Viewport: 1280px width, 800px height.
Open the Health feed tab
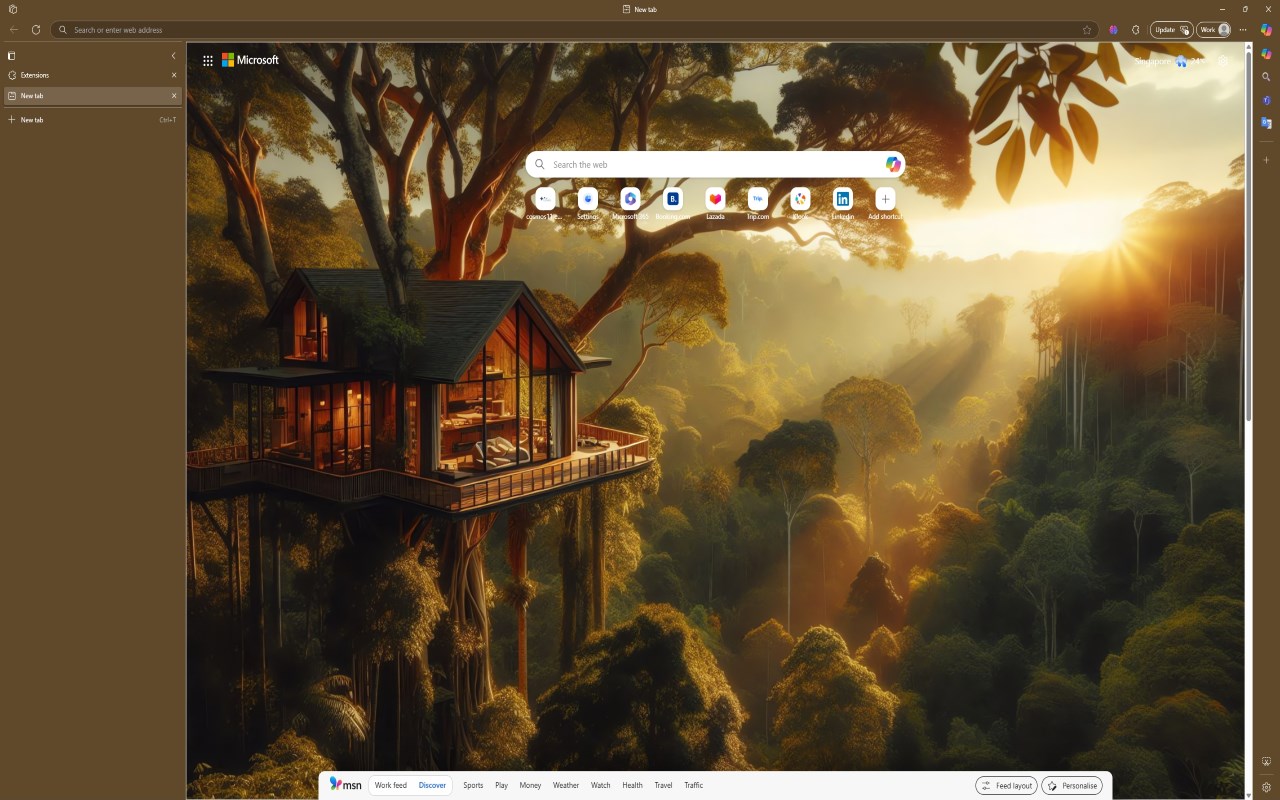click(x=632, y=785)
